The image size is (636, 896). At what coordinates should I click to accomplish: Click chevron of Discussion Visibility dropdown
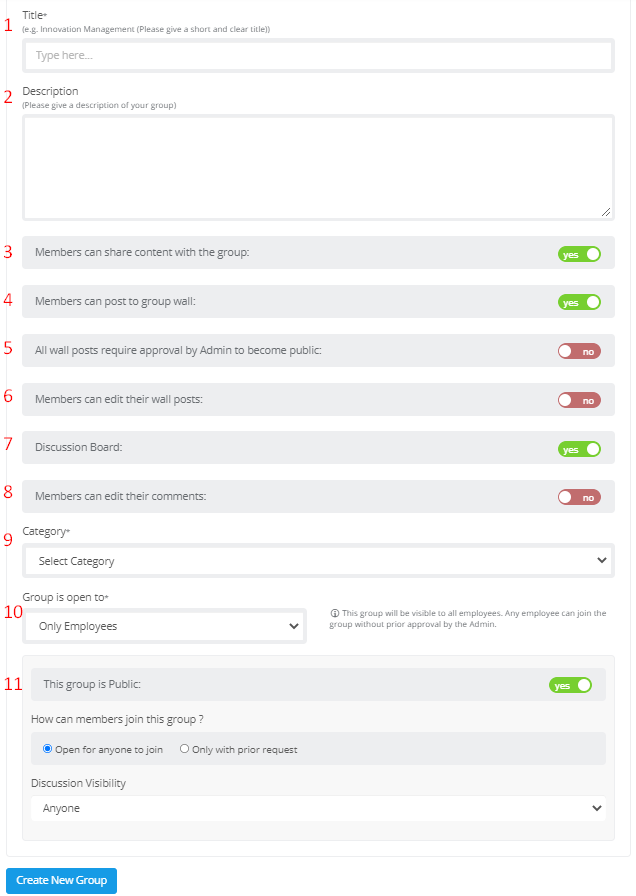point(597,808)
